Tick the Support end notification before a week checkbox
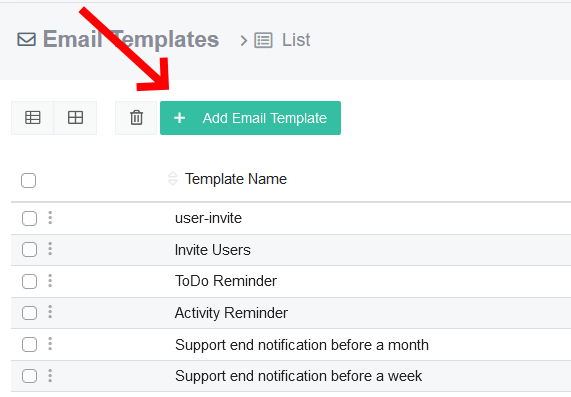 (x=29, y=376)
